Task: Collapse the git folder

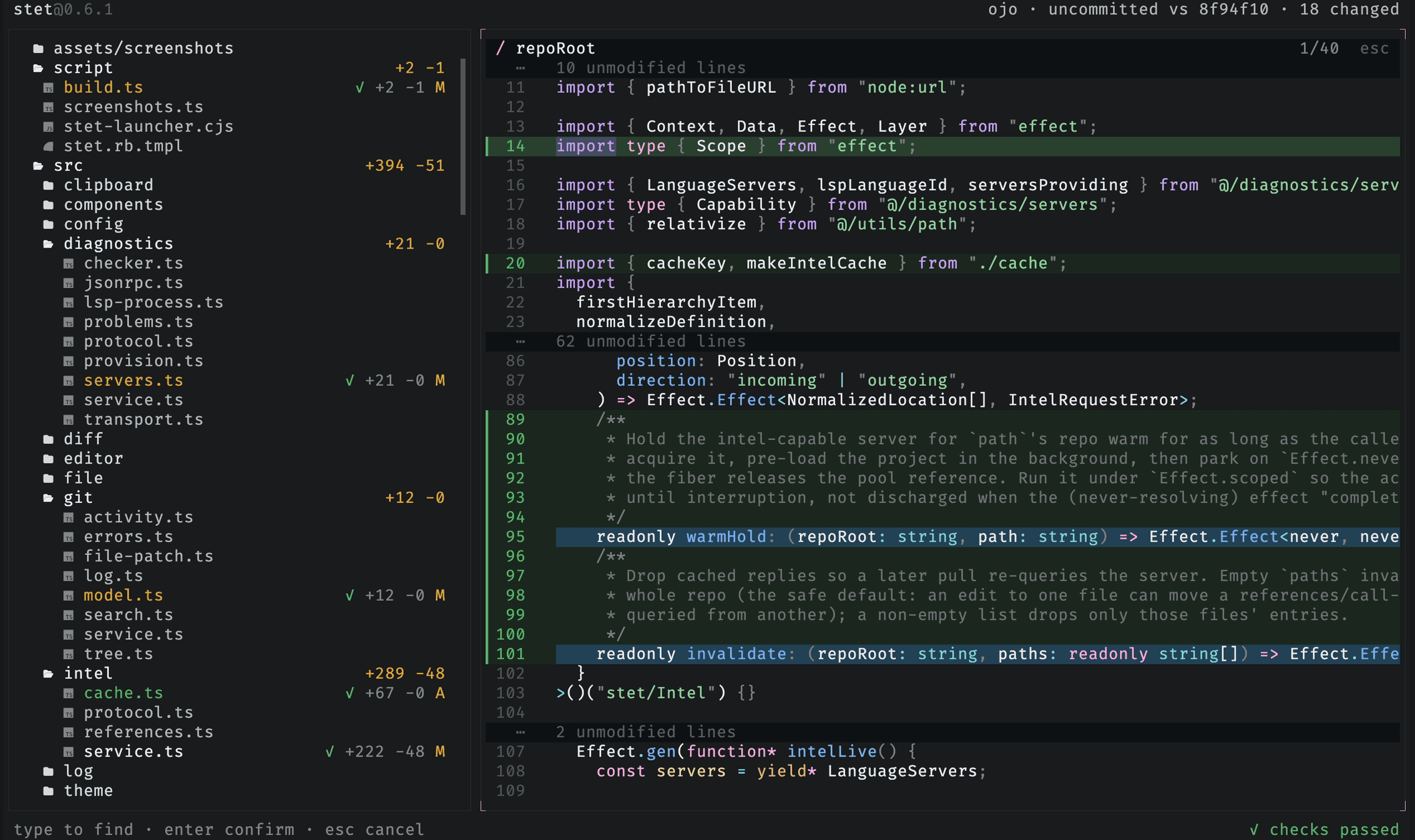Action: pyautogui.click(x=49, y=498)
